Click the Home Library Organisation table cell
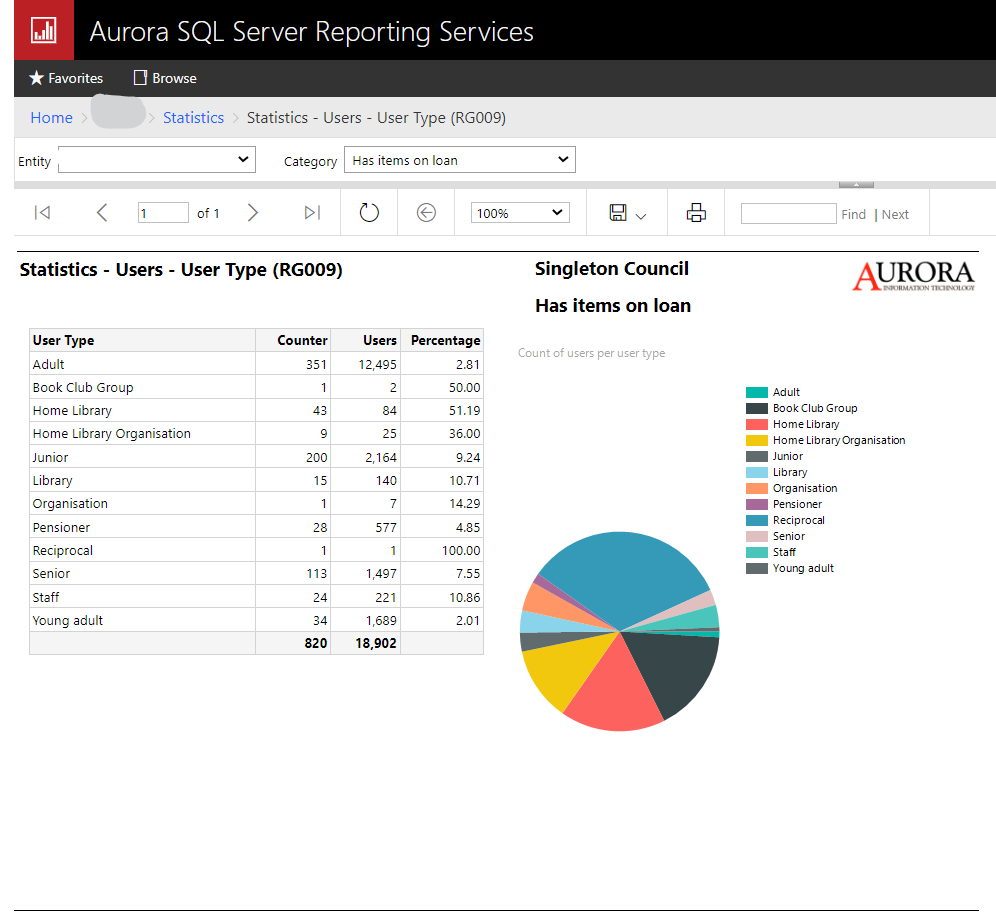Image resolution: width=996 pixels, height=915 pixels. pos(142,433)
